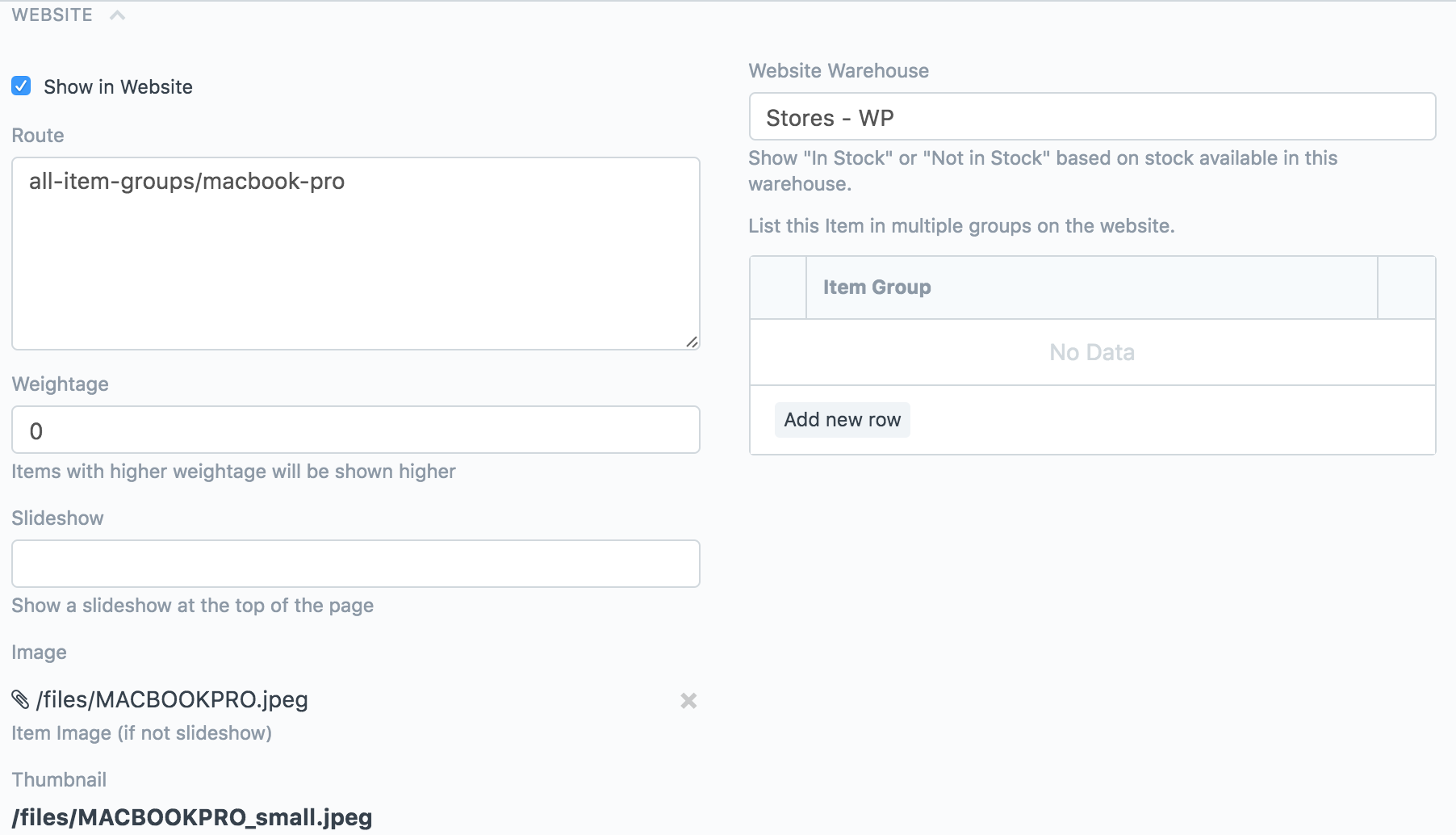This screenshot has height=835, width=1456.
Task: Click the blank left header cell of Item Group table
Action: 778,287
